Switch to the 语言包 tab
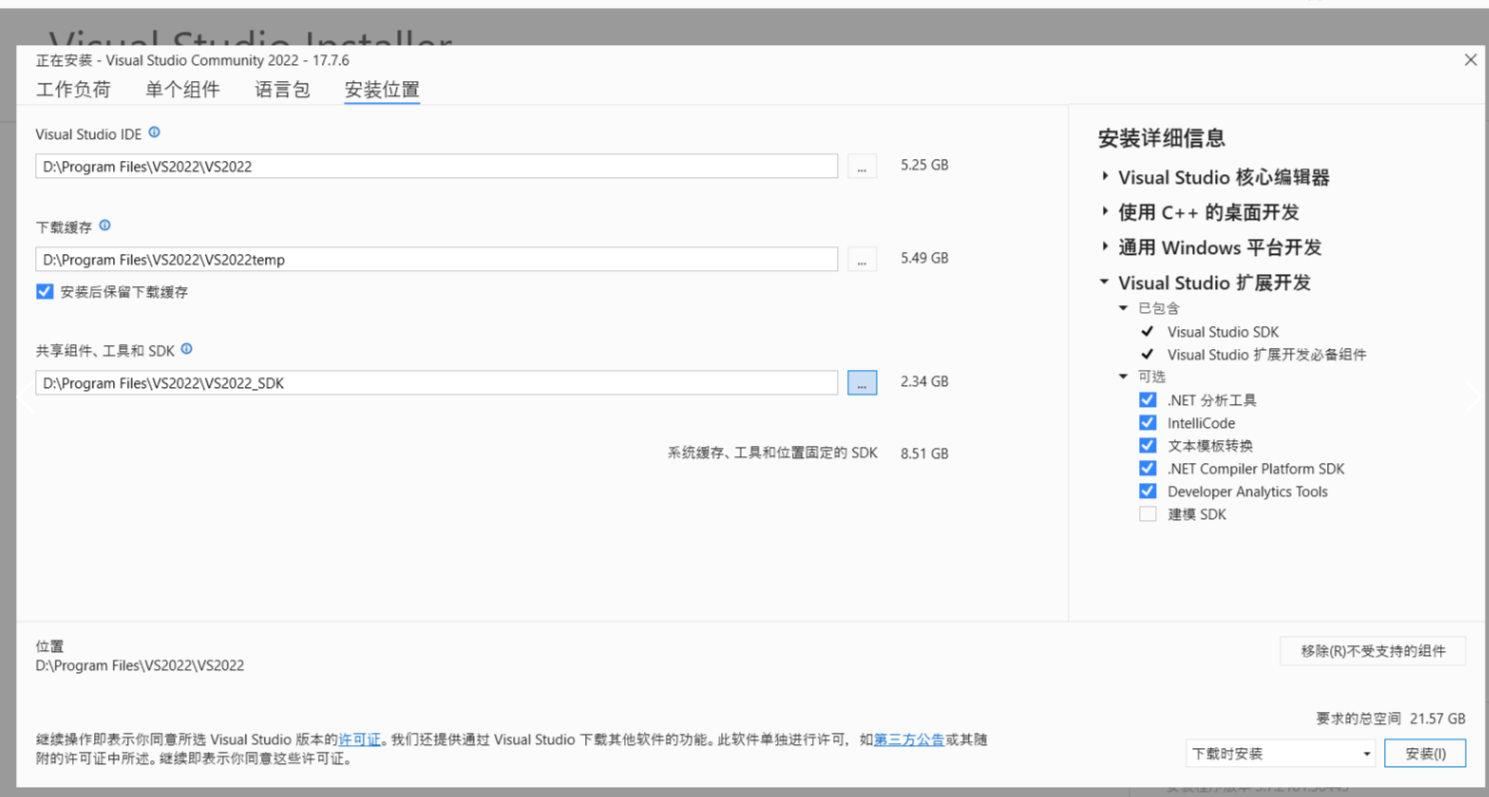This screenshot has height=797, width=1489. click(282, 89)
